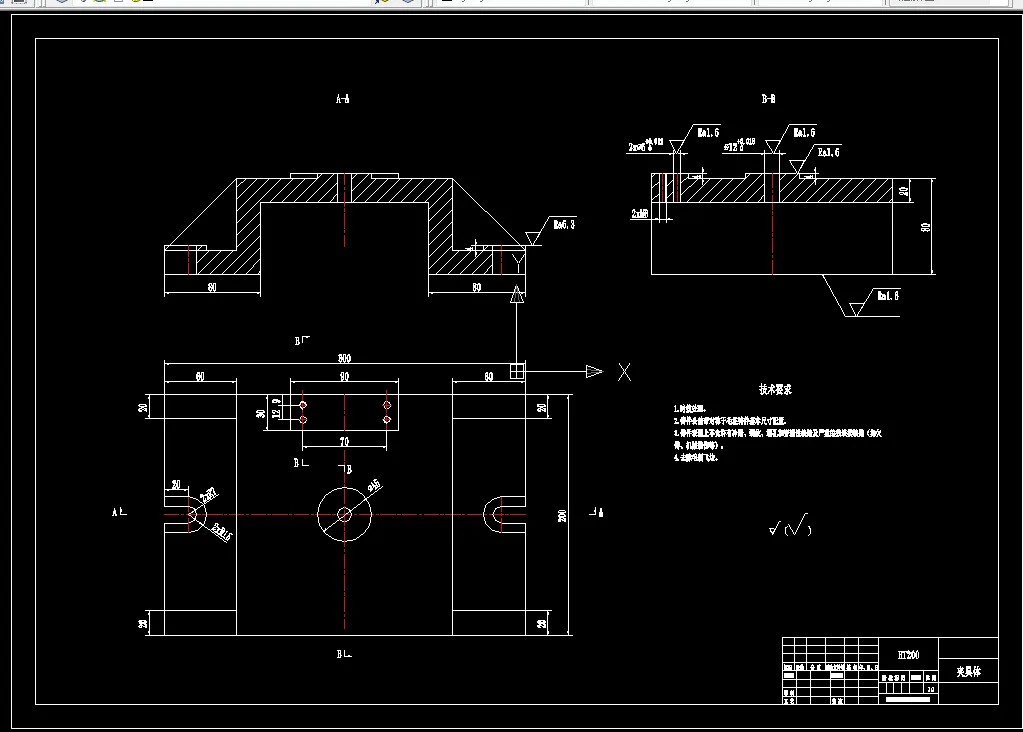Select the 200 overall height dimension
Image resolution: width=1023 pixels, height=732 pixels.
pos(562,515)
